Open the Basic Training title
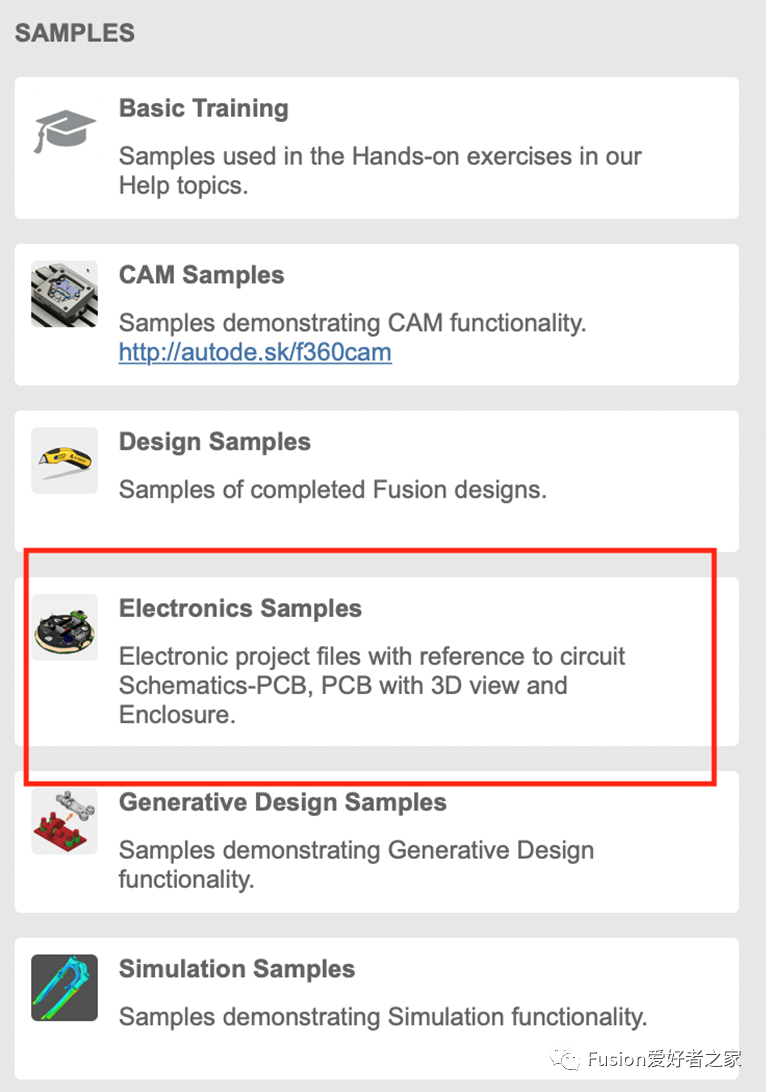 (203, 109)
